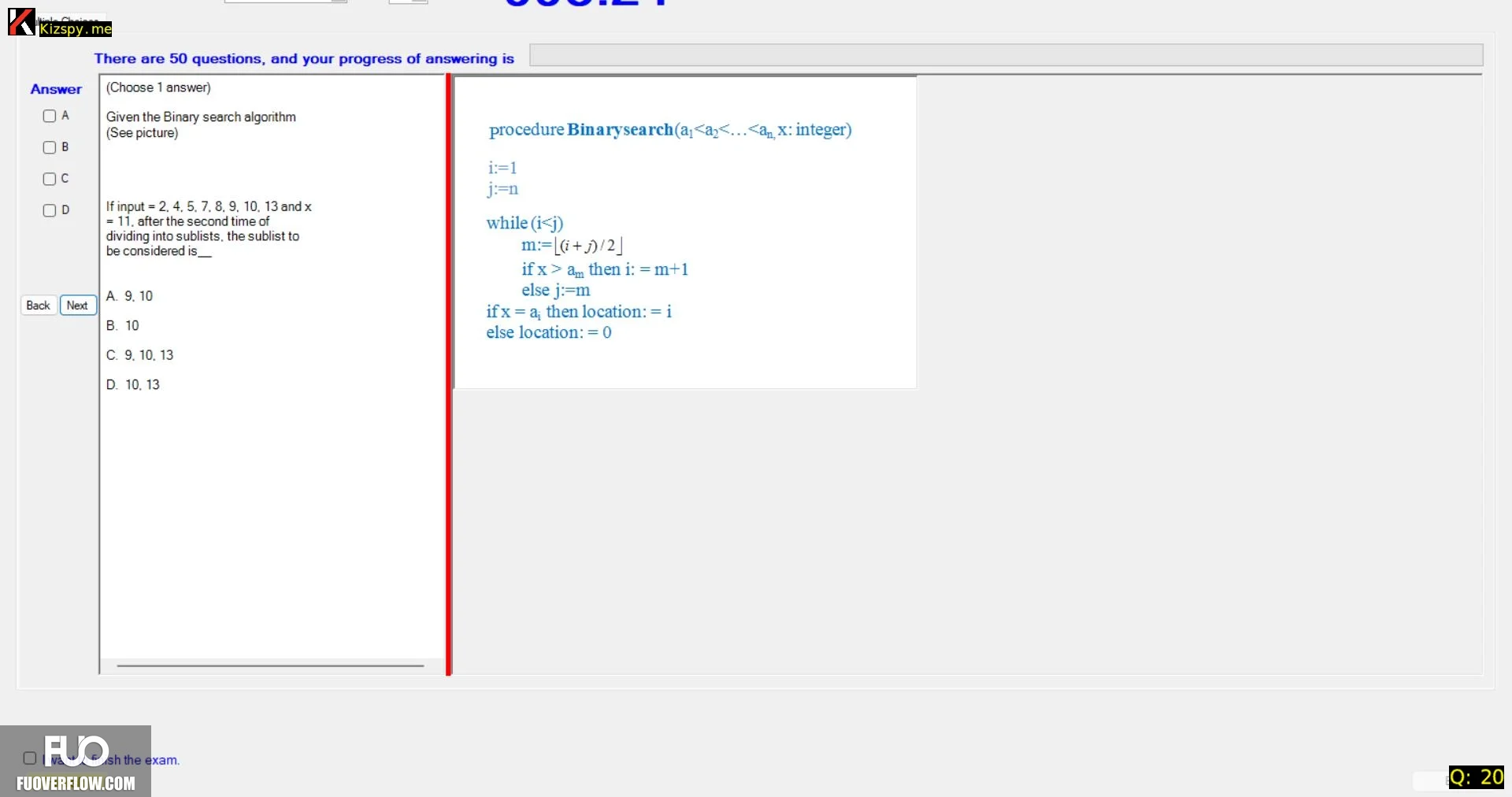Click the red vertical splitter bar
1512x797 pixels.
click(449, 374)
